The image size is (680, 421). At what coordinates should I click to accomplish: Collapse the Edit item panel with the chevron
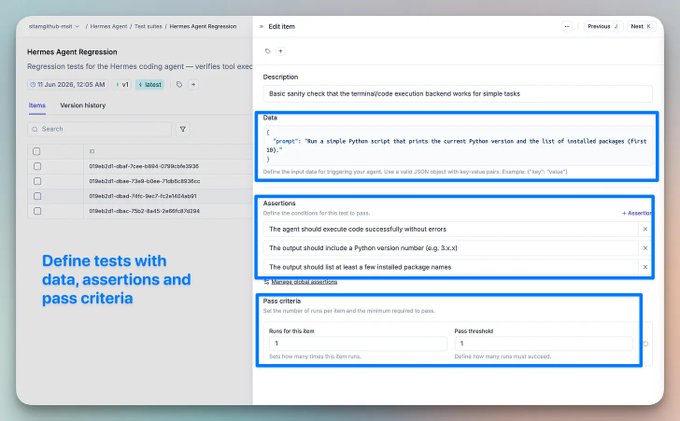point(261,26)
